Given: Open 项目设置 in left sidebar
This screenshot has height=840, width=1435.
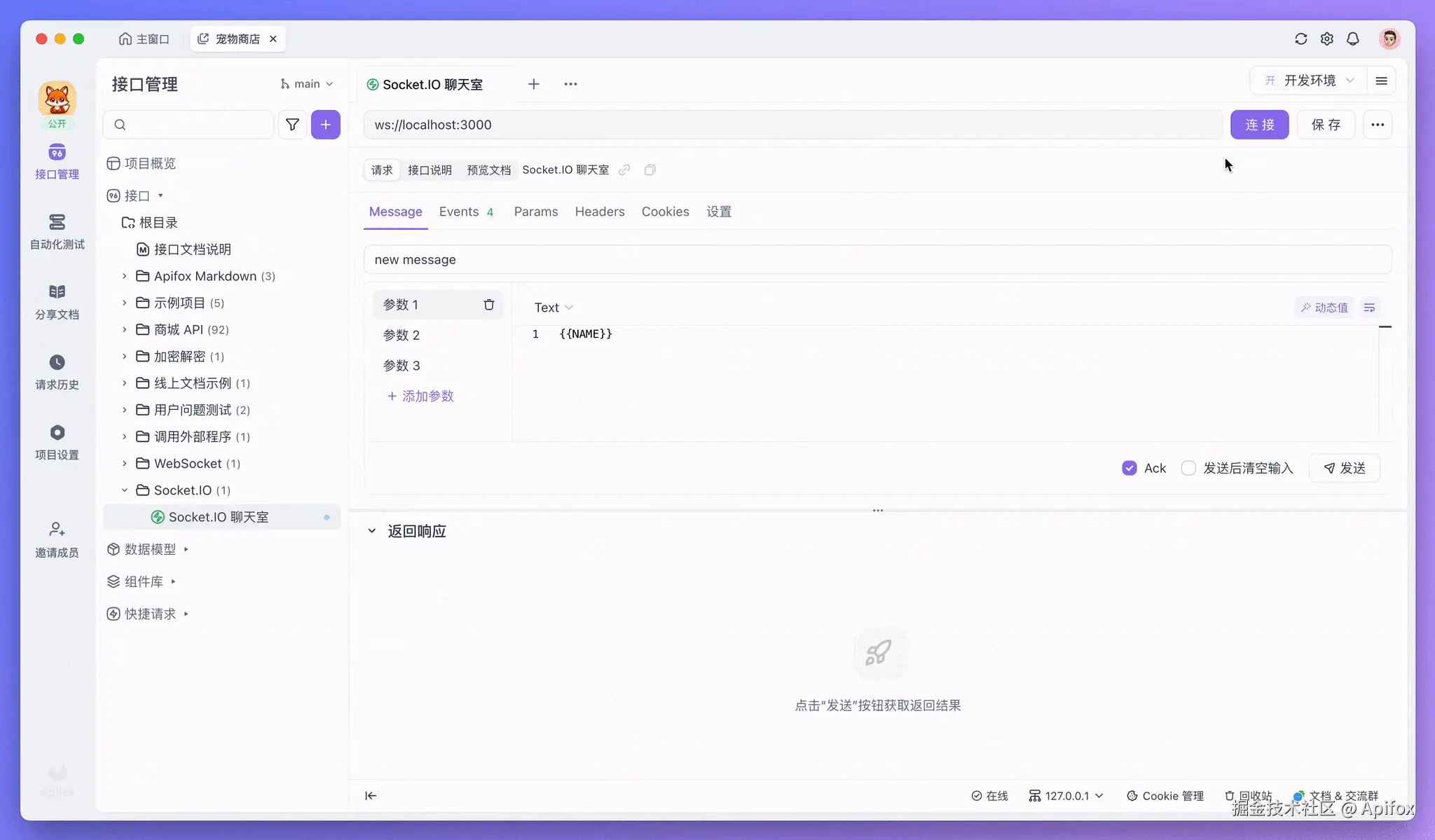Looking at the screenshot, I should pyautogui.click(x=57, y=443).
